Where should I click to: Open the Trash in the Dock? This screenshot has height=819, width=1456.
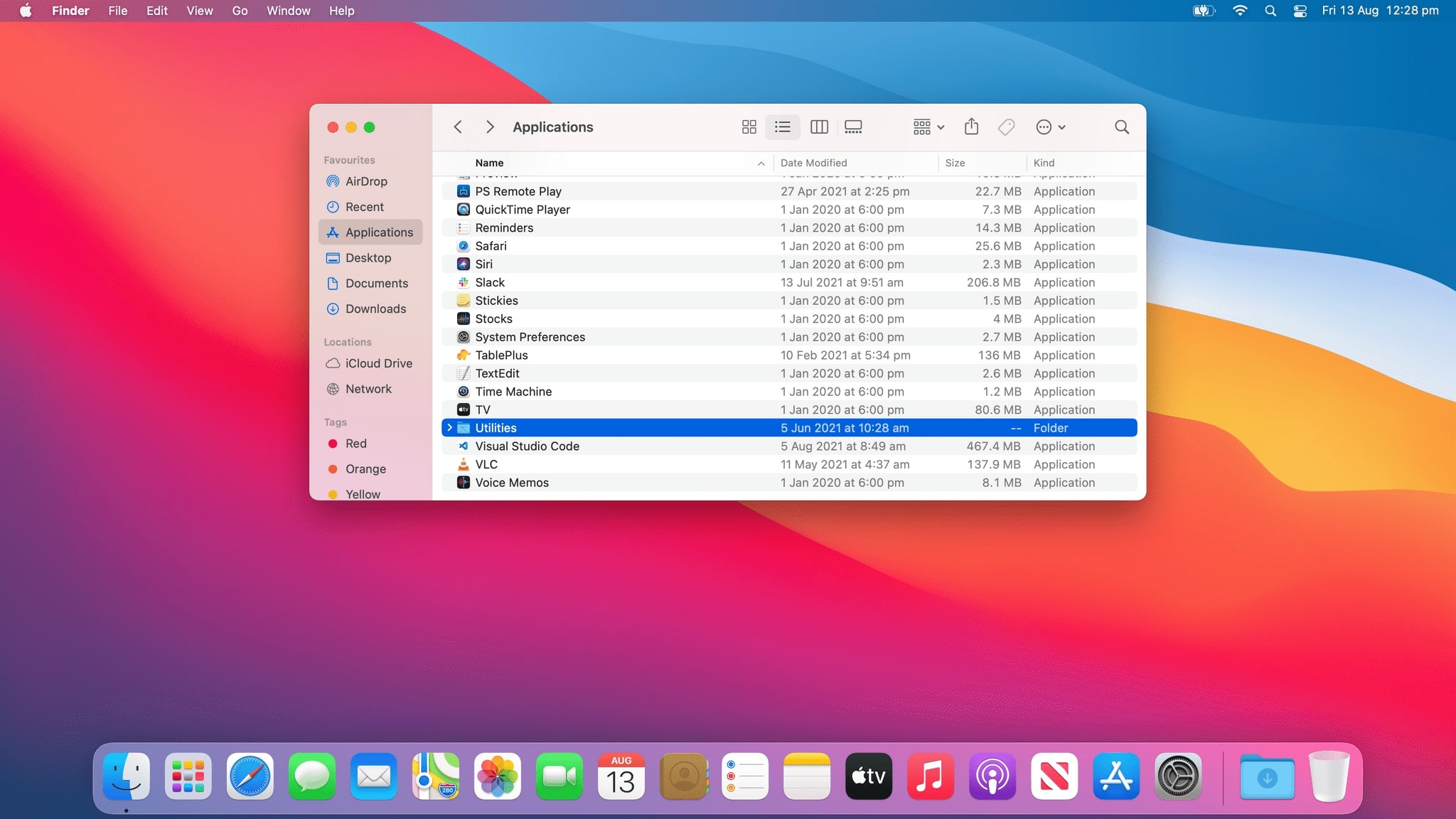pyautogui.click(x=1329, y=776)
